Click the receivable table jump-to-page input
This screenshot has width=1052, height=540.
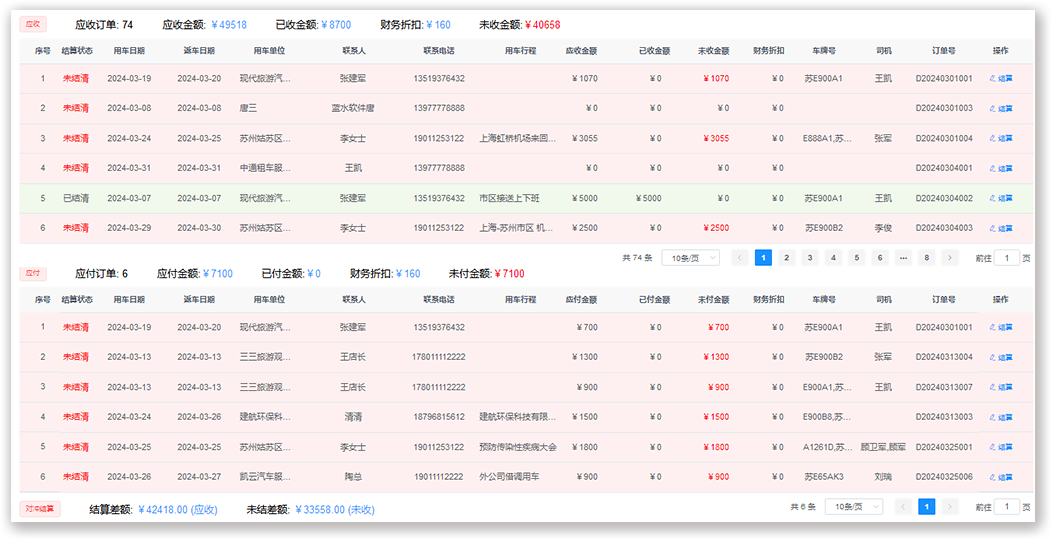point(1006,258)
